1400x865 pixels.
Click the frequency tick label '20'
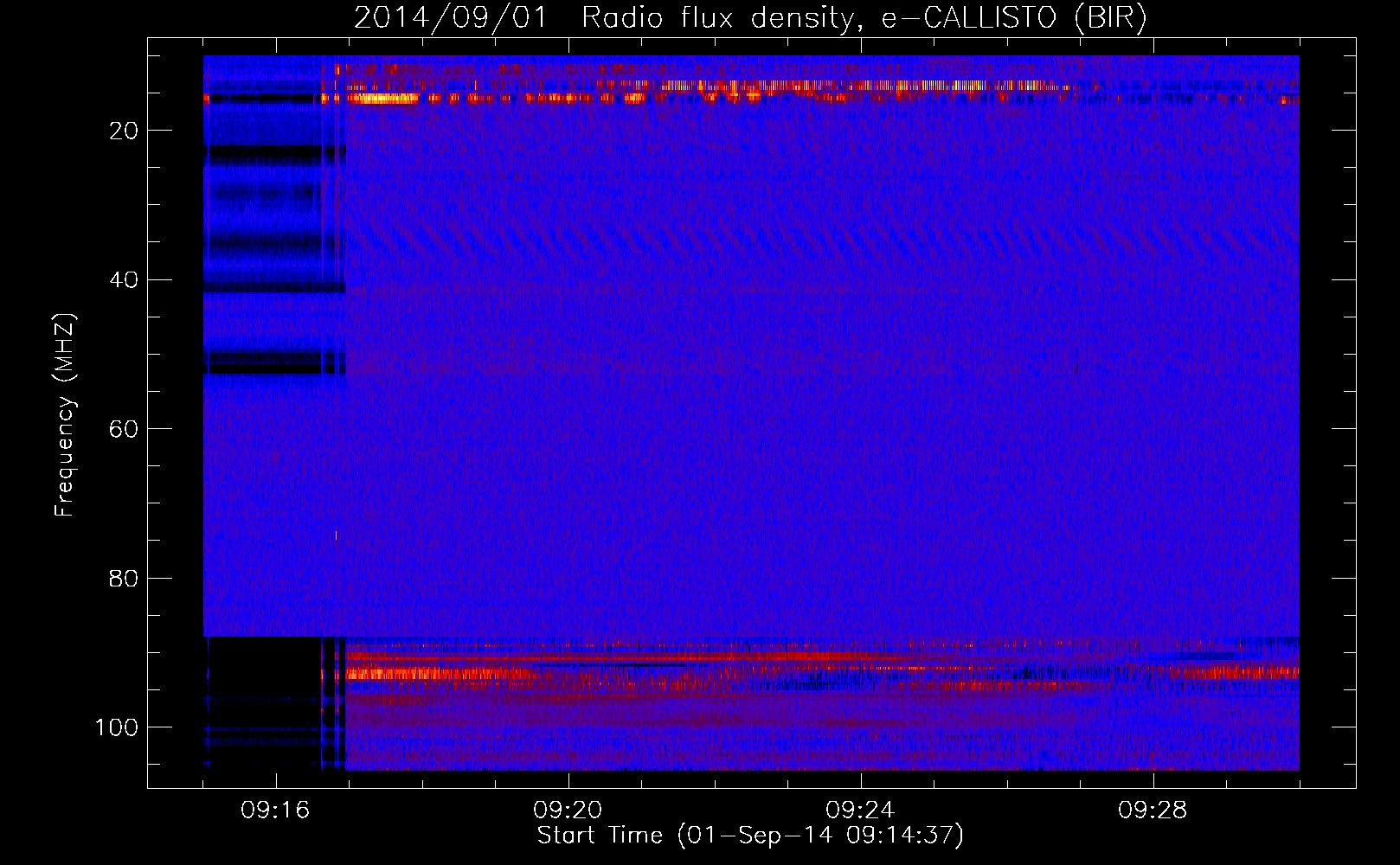point(125,131)
